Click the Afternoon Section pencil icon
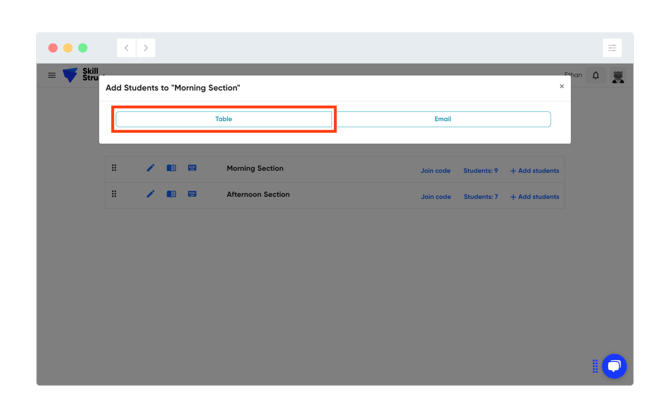This screenshot has height=418, width=670. (x=150, y=194)
